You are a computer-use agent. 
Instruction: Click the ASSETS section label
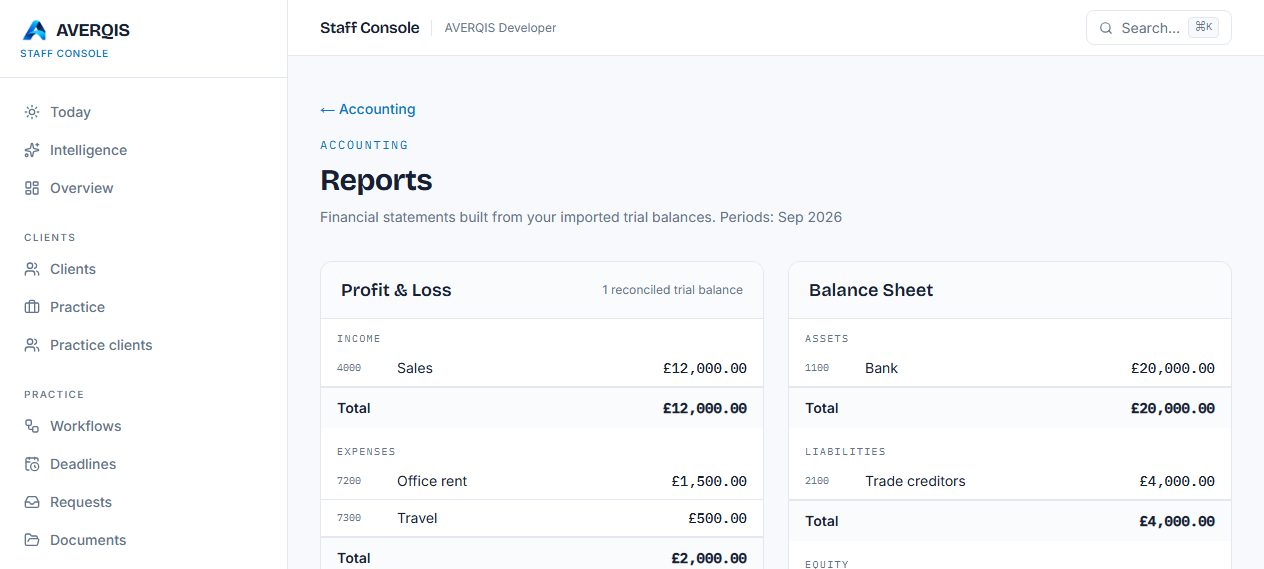coord(827,339)
